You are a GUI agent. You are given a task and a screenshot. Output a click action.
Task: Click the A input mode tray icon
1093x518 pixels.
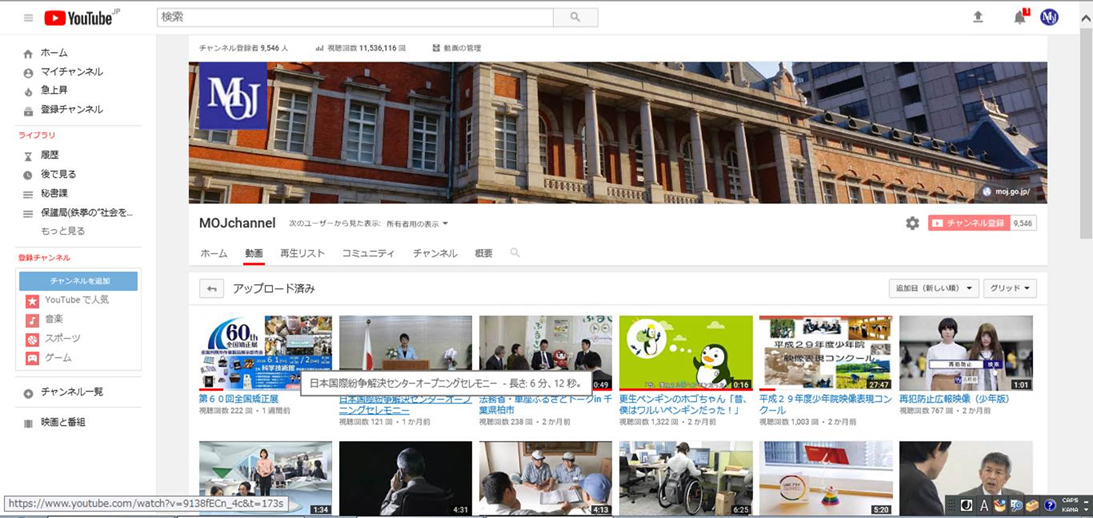point(986,506)
